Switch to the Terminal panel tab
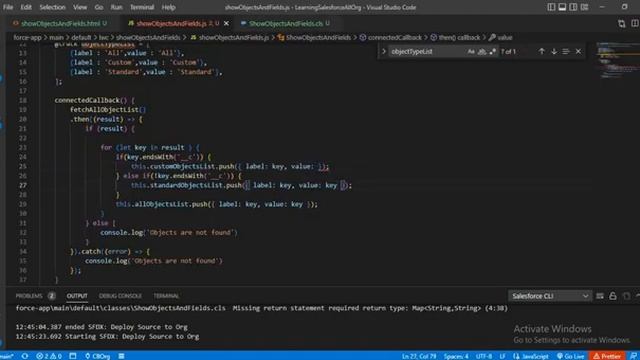640x360 pixels. coord(166,296)
